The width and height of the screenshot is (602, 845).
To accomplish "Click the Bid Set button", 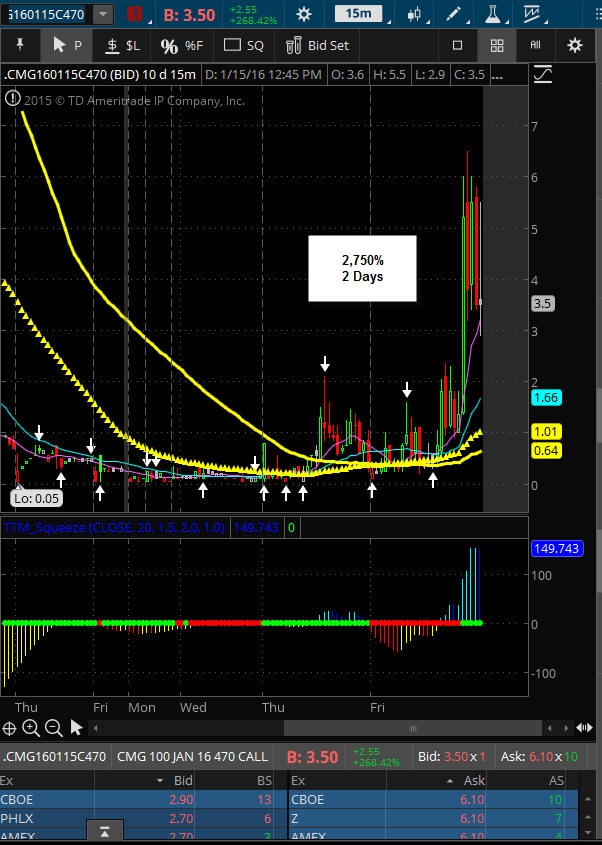I will tap(318, 46).
